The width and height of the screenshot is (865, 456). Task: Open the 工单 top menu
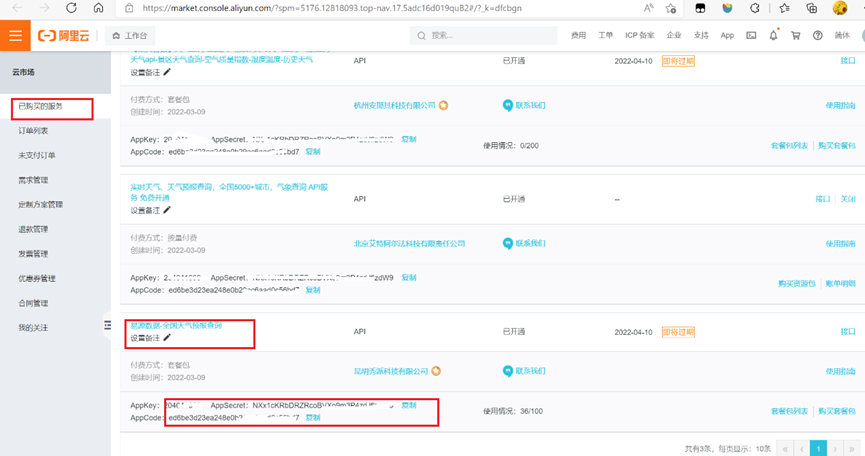[x=605, y=35]
